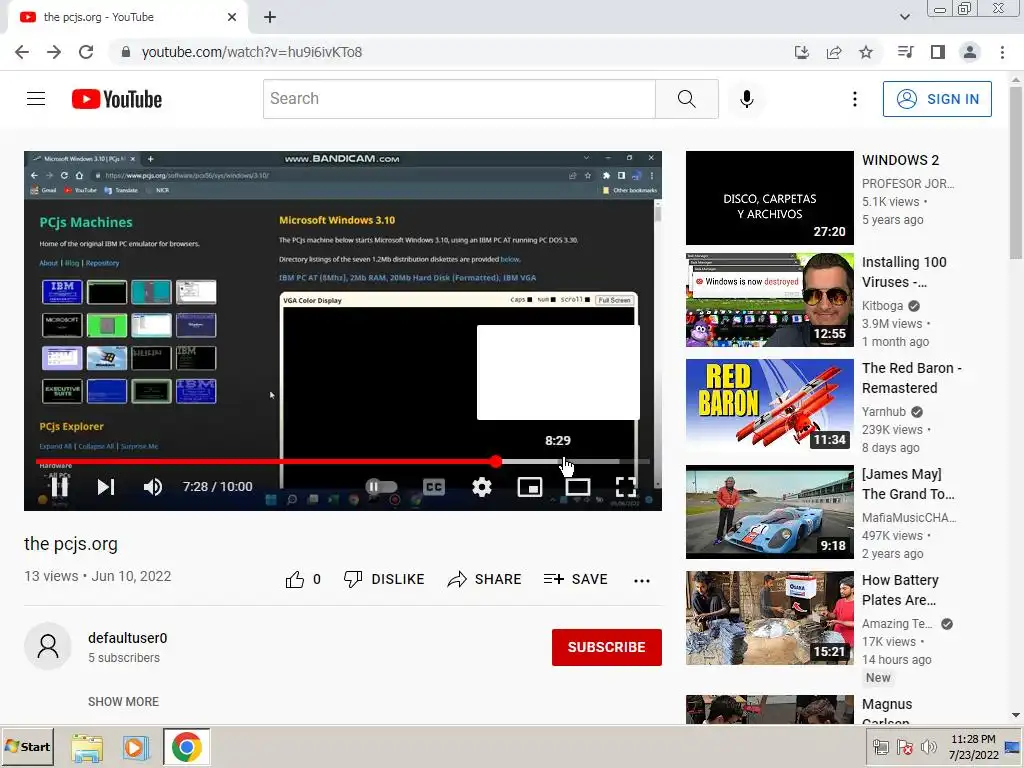This screenshot has height=768, width=1024.
Task: Reload the YouTube page
Action: [86, 52]
